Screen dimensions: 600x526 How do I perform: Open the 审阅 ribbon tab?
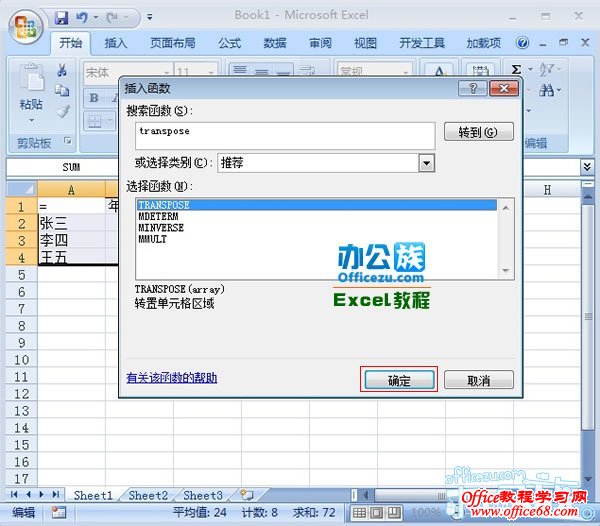(x=320, y=43)
